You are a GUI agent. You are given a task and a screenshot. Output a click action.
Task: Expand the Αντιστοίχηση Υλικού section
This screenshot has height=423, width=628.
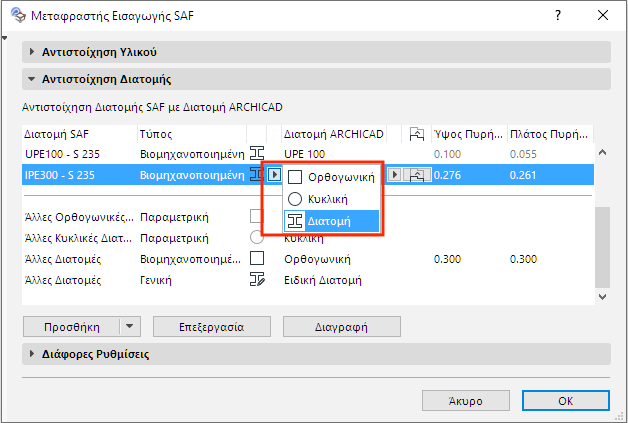tap(33, 52)
